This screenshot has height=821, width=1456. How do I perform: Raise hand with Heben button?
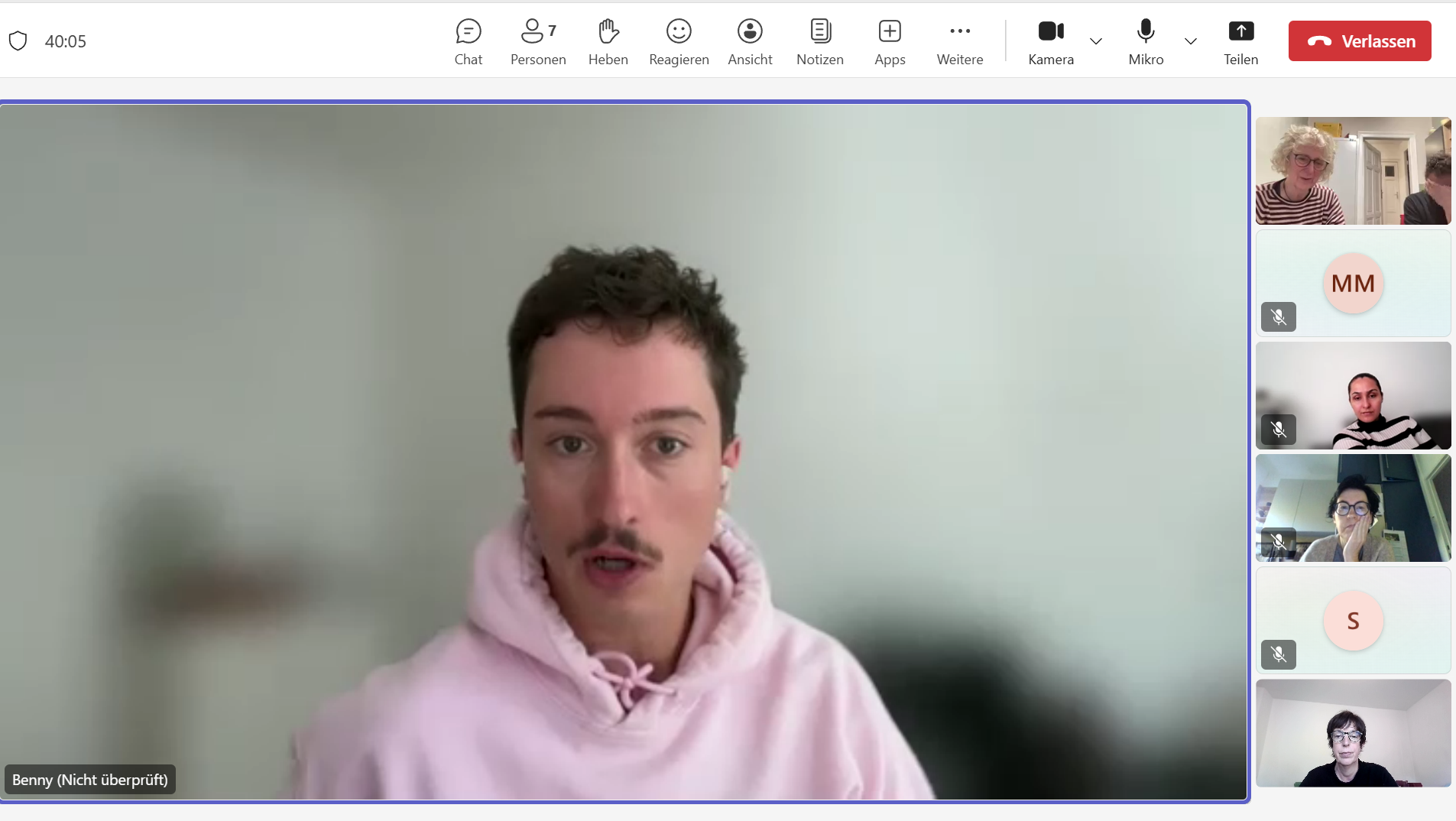(608, 41)
